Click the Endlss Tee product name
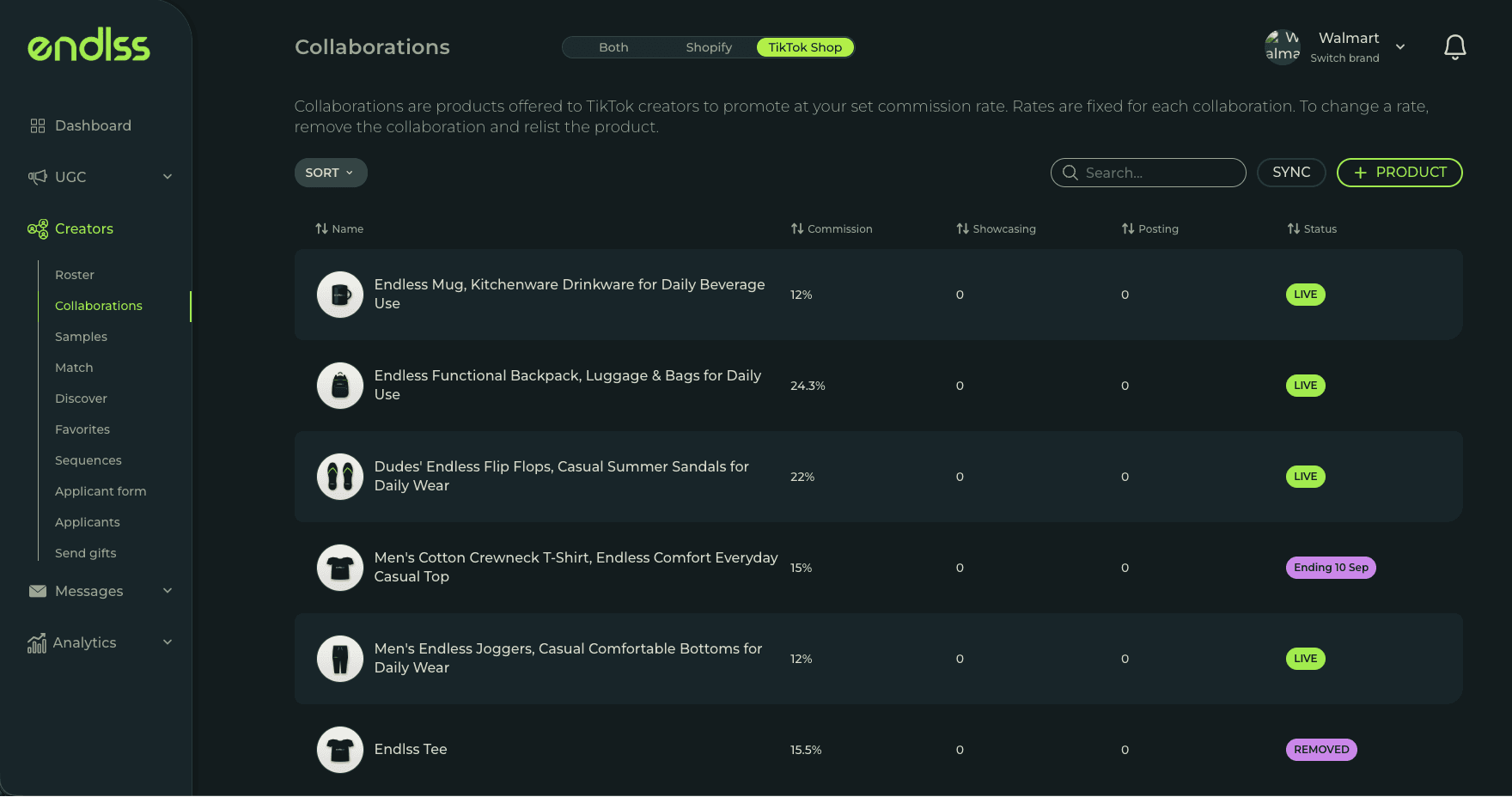1512x797 pixels. (411, 750)
